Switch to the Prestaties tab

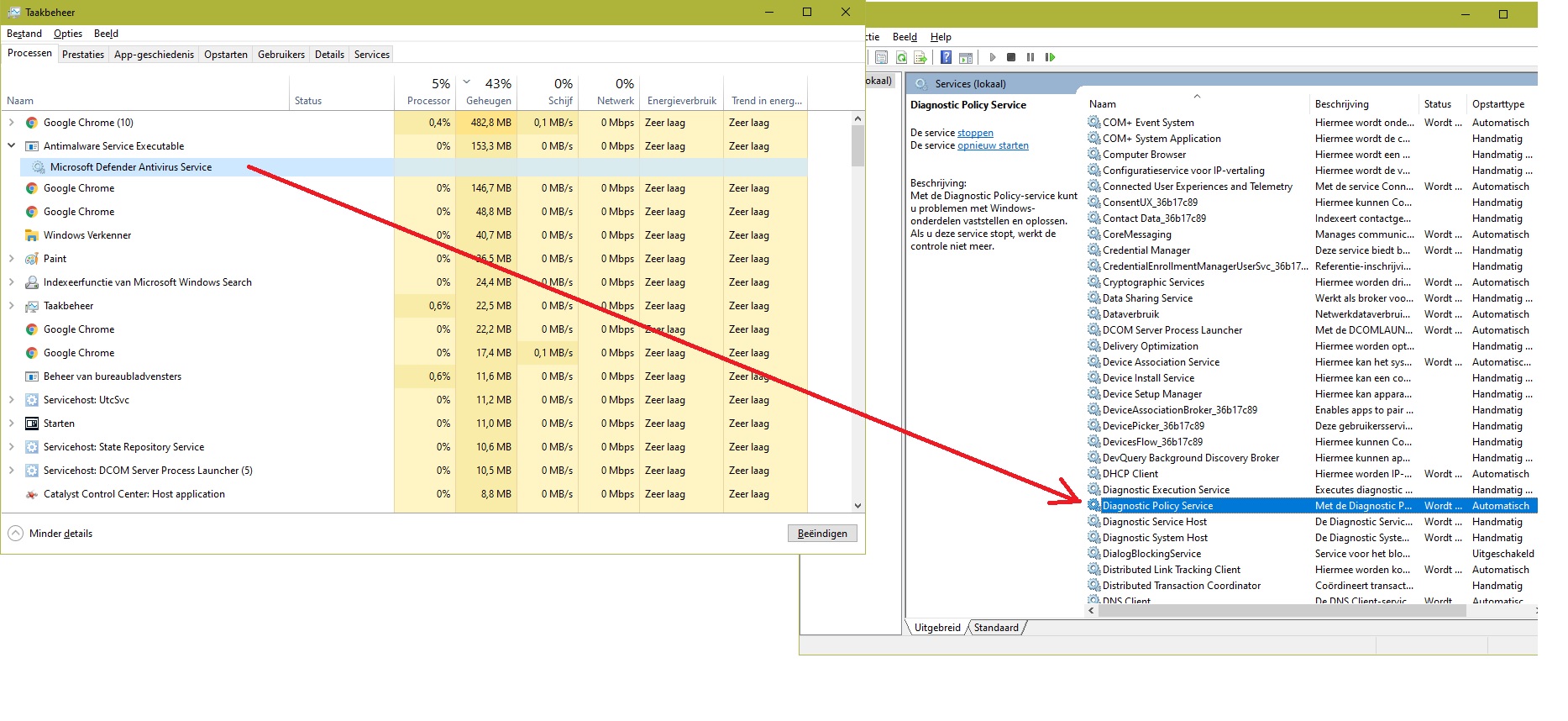pos(83,55)
